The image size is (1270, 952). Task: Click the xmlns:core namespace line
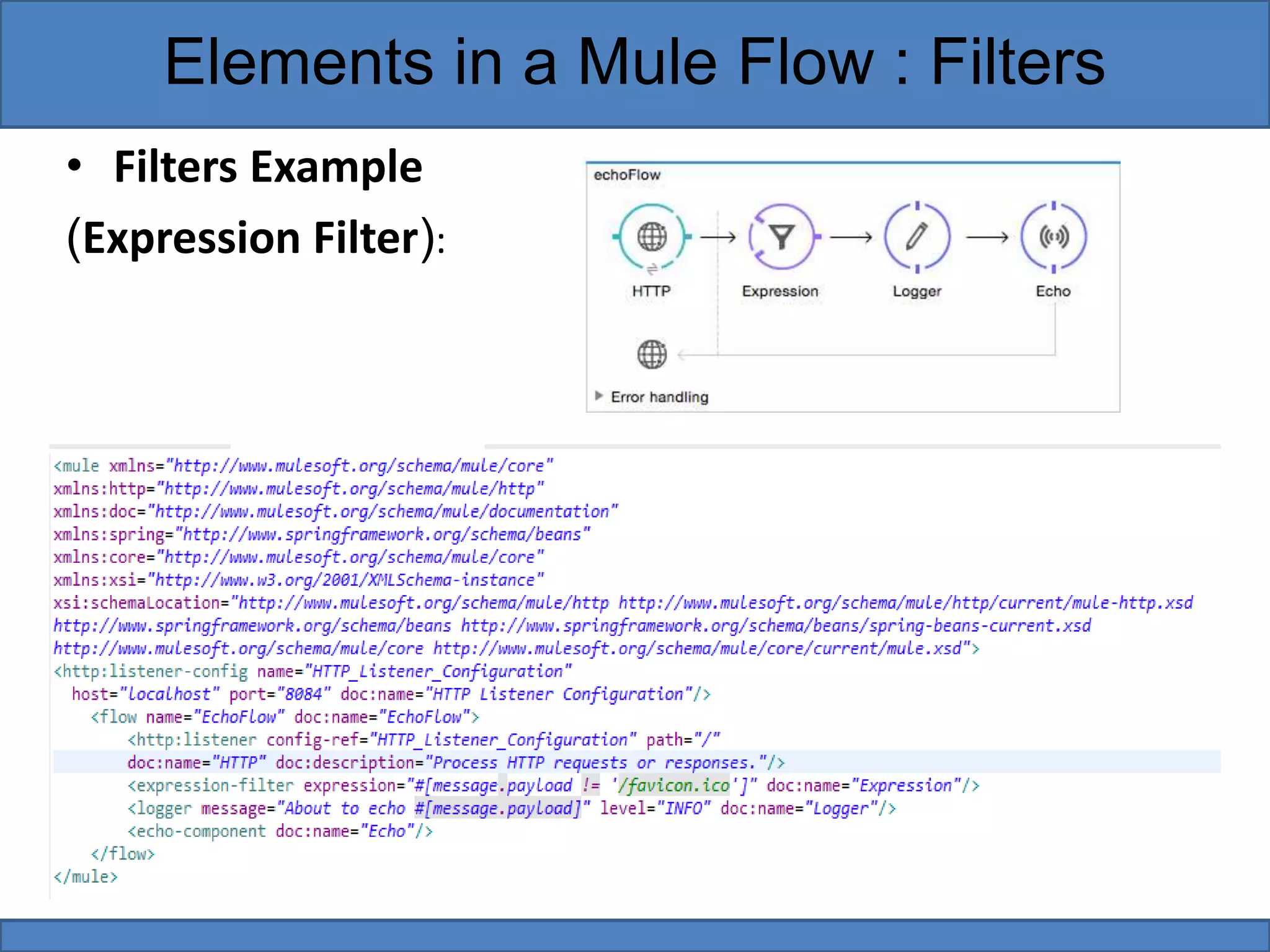click(x=298, y=557)
